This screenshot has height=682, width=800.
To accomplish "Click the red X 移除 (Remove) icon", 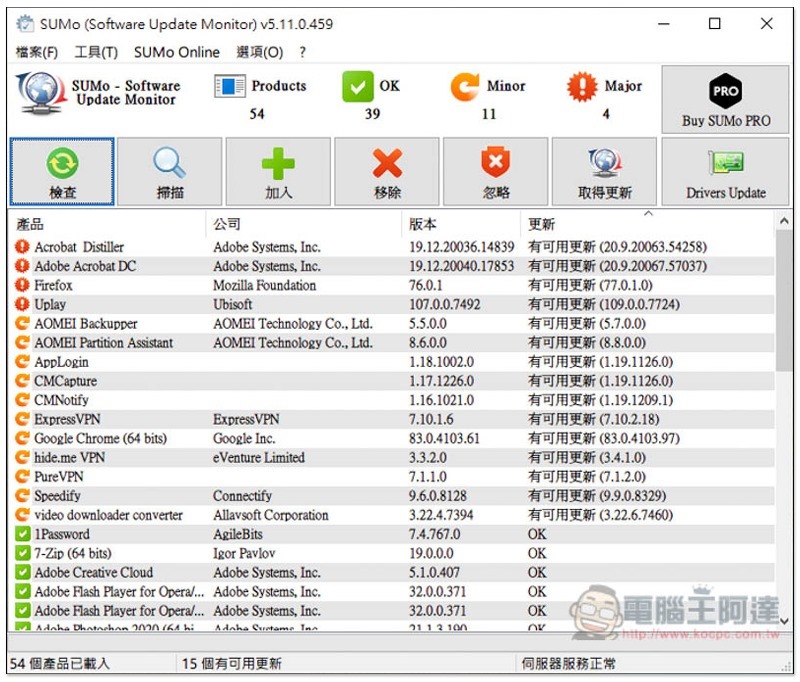I will pos(387,163).
